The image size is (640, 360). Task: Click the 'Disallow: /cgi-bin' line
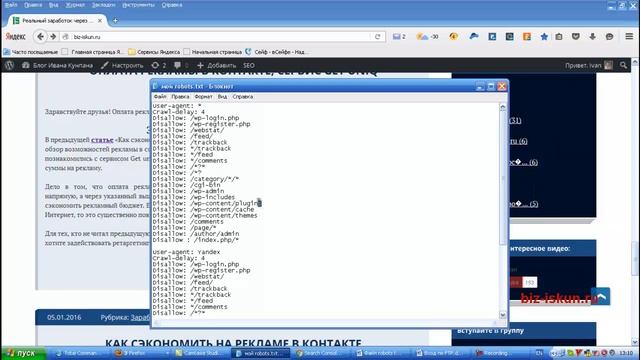[187, 185]
